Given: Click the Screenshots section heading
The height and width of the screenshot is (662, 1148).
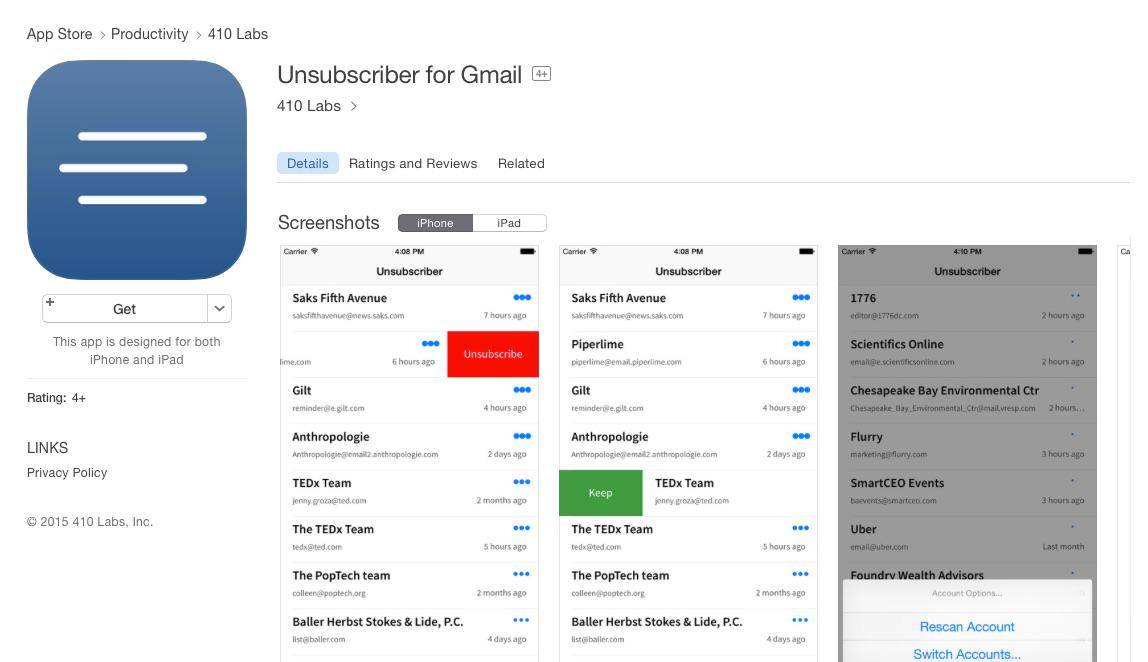Looking at the screenshot, I should coord(329,223).
